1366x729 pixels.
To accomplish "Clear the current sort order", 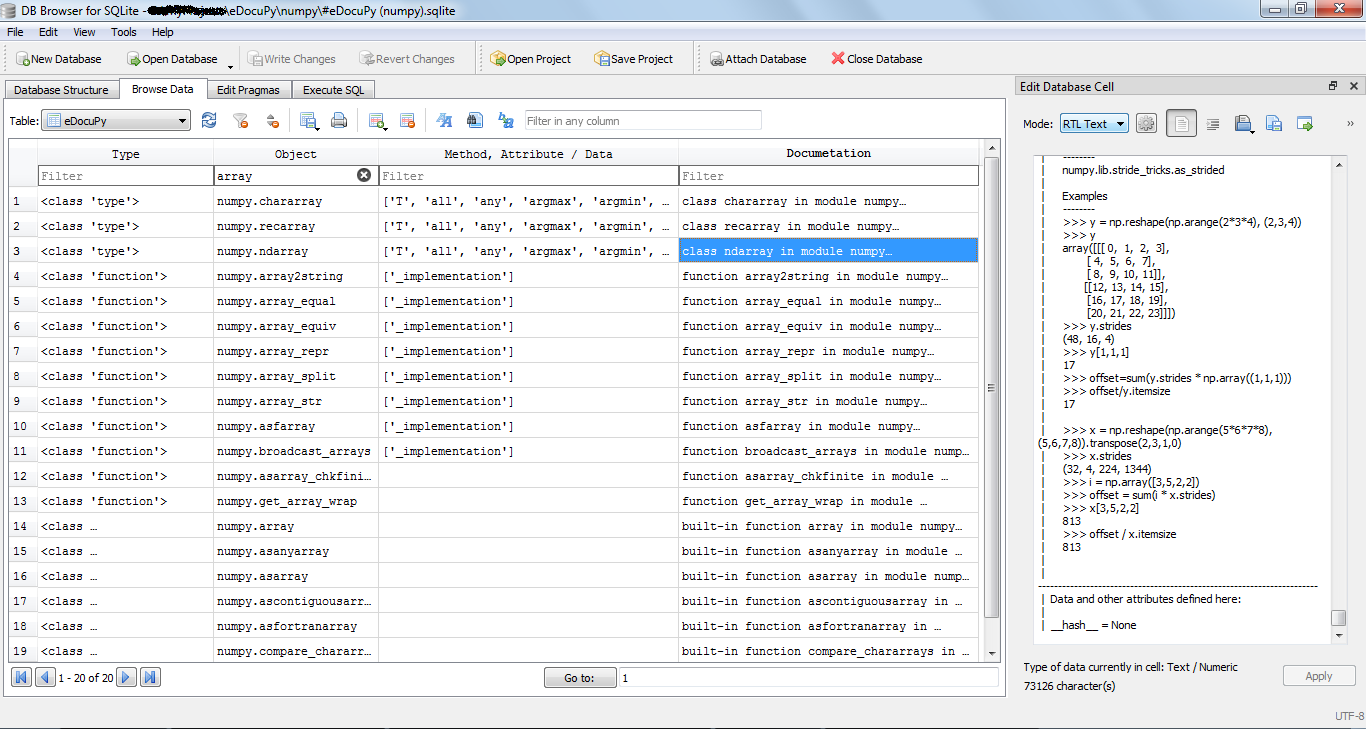I will point(271,120).
